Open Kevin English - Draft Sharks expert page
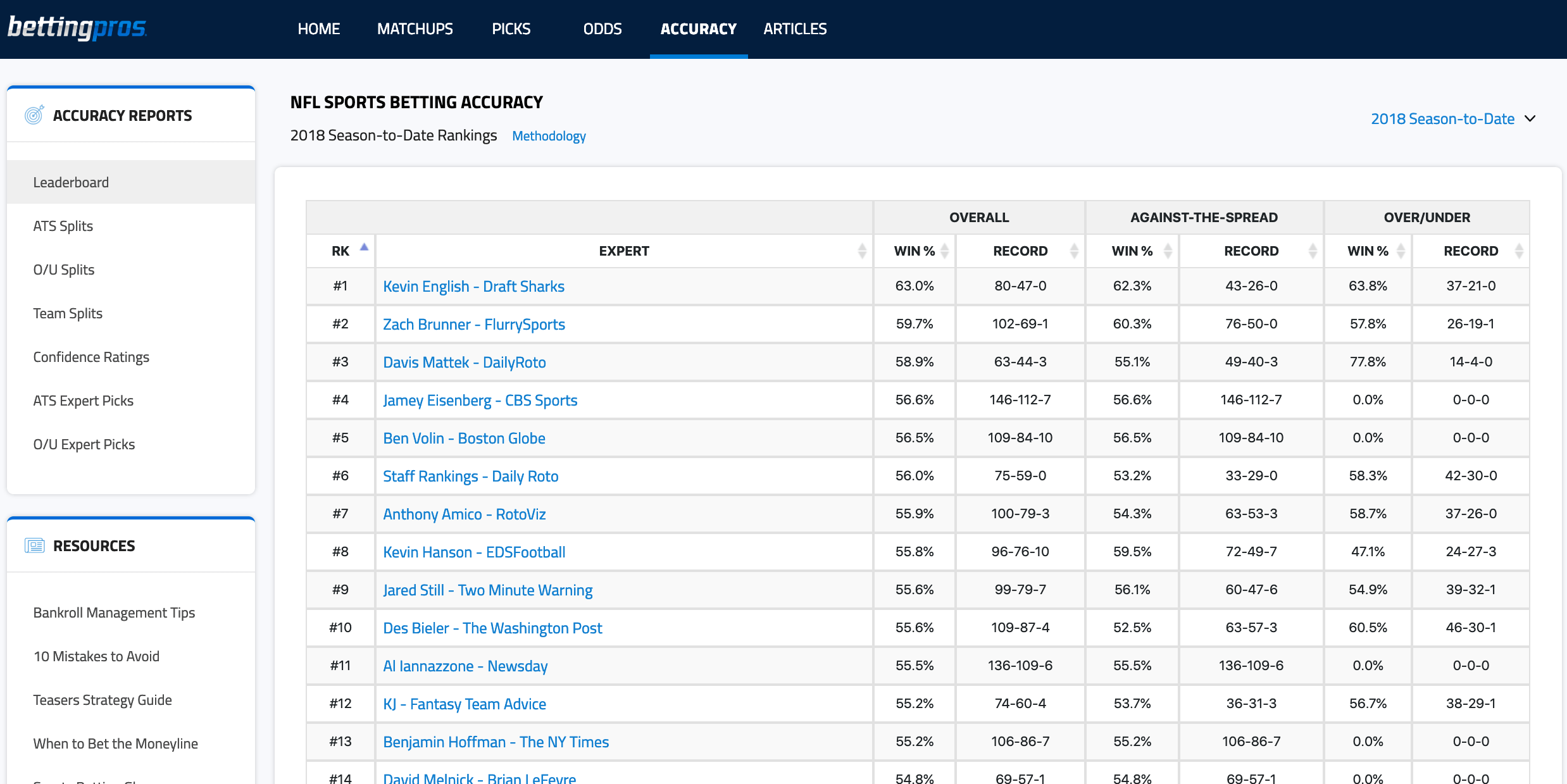The image size is (1567, 784). [473, 286]
